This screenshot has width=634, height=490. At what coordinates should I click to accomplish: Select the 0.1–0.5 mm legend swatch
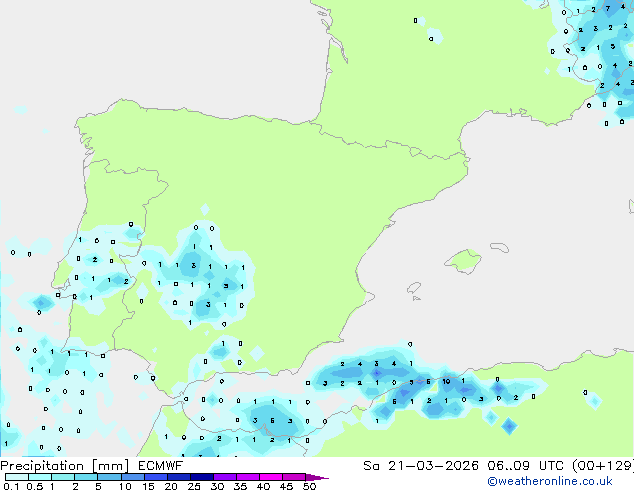[17, 477]
